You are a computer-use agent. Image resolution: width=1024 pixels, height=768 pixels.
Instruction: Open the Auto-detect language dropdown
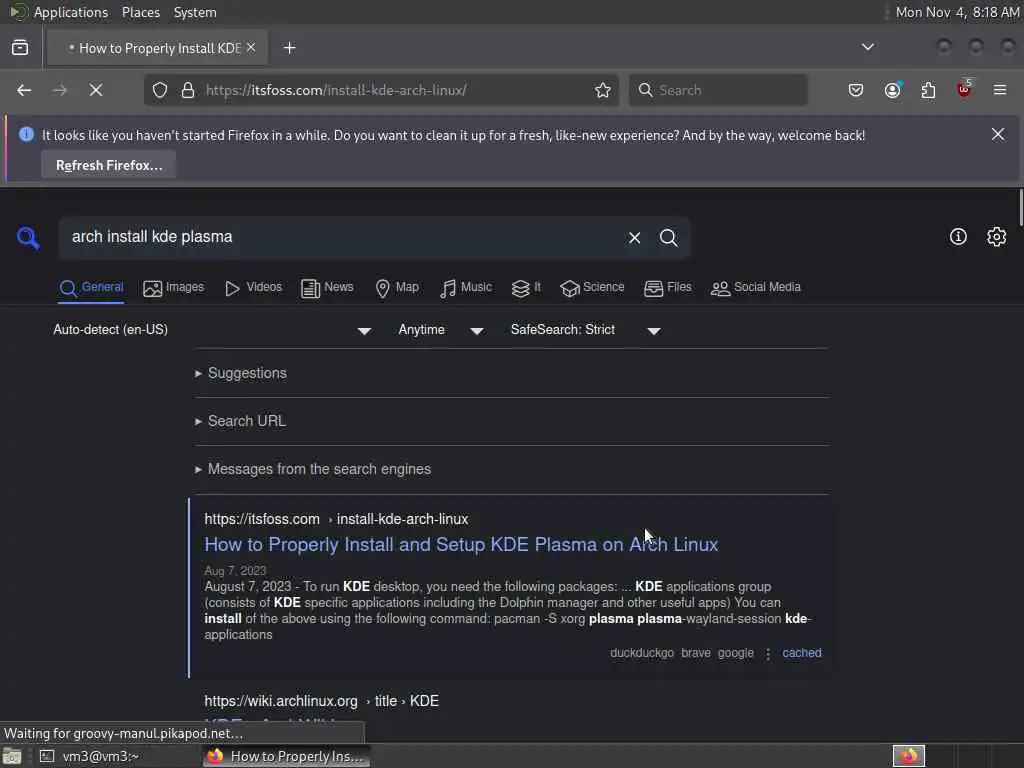[212, 330]
